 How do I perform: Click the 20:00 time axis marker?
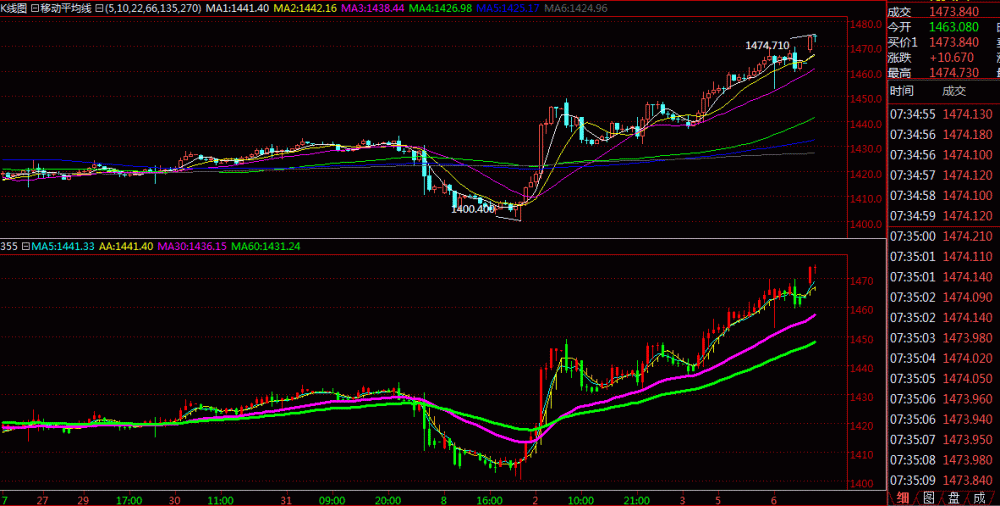click(388, 499)
